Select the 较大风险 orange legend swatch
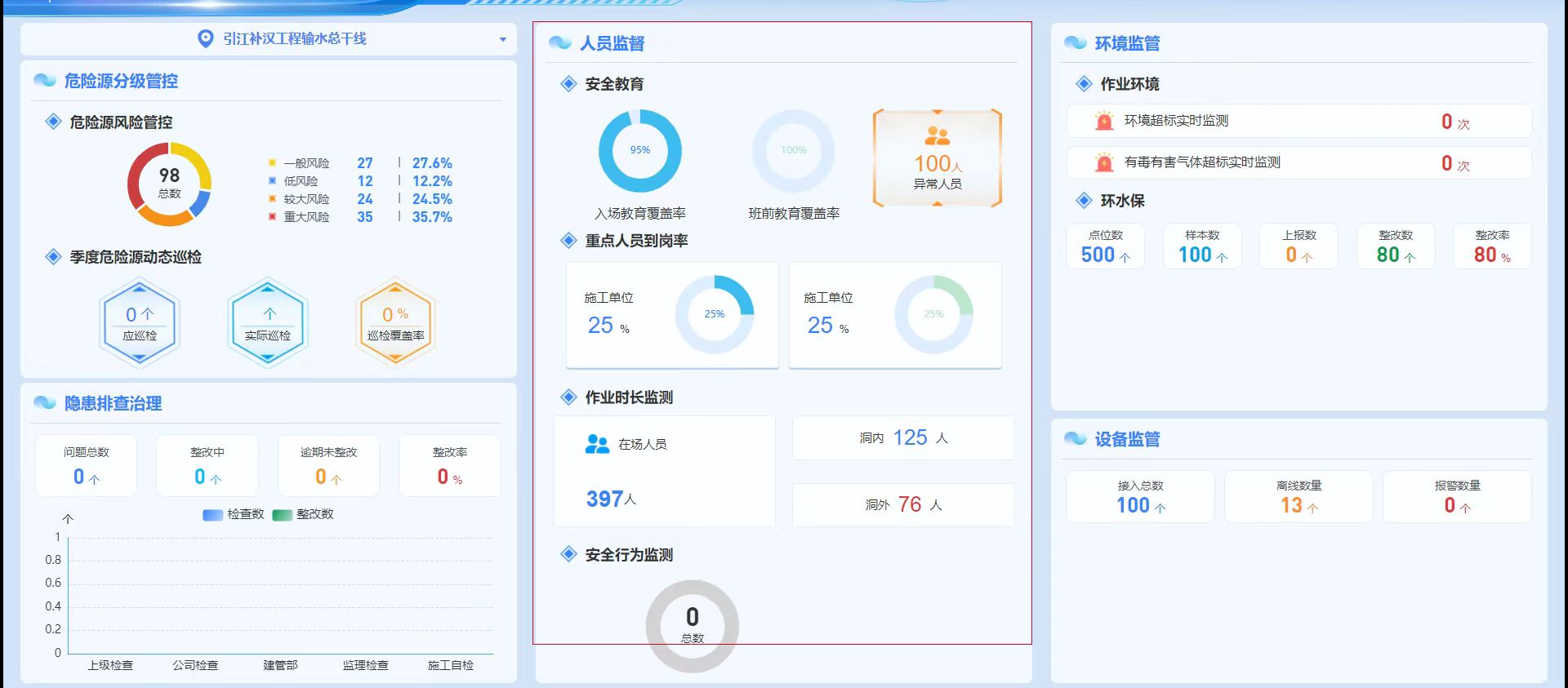The image size is (1568, 688). click(x=273, y=199)
